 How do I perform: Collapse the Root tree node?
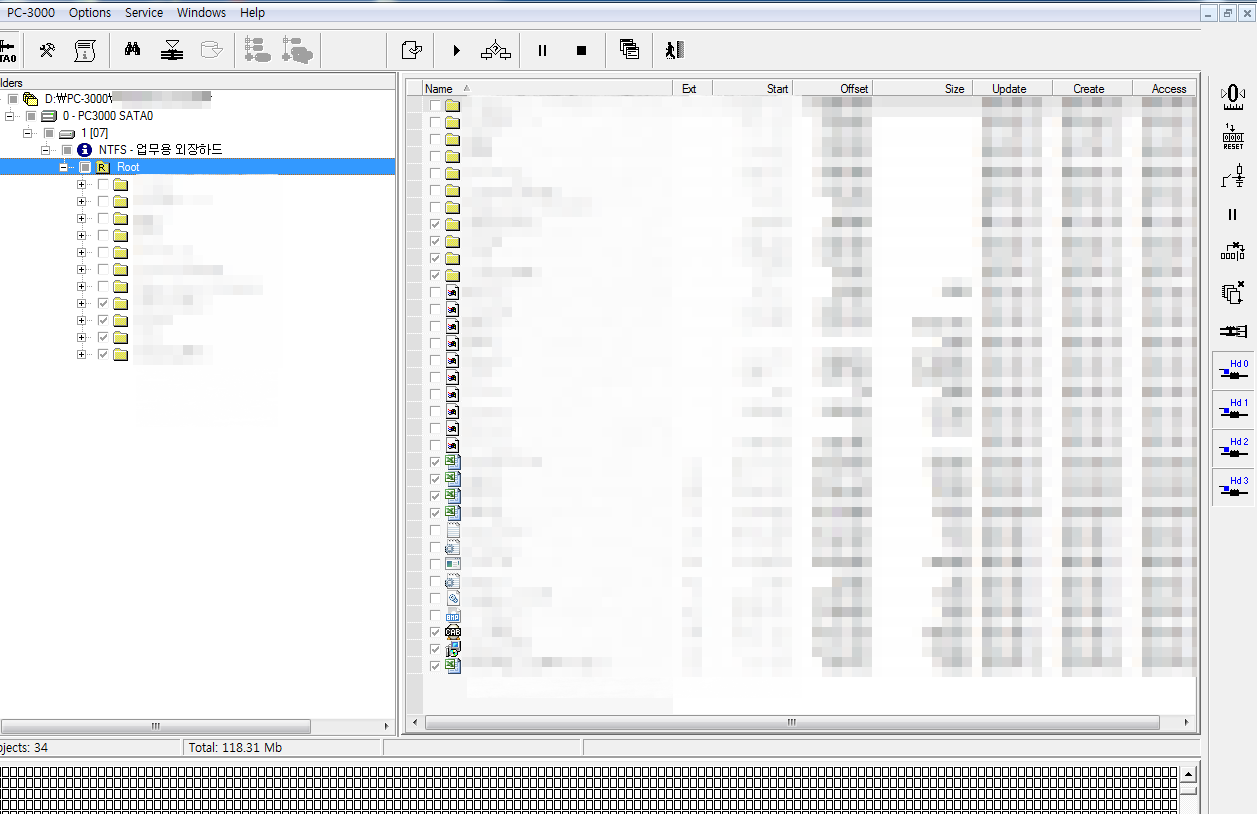[x=63, y=167]
